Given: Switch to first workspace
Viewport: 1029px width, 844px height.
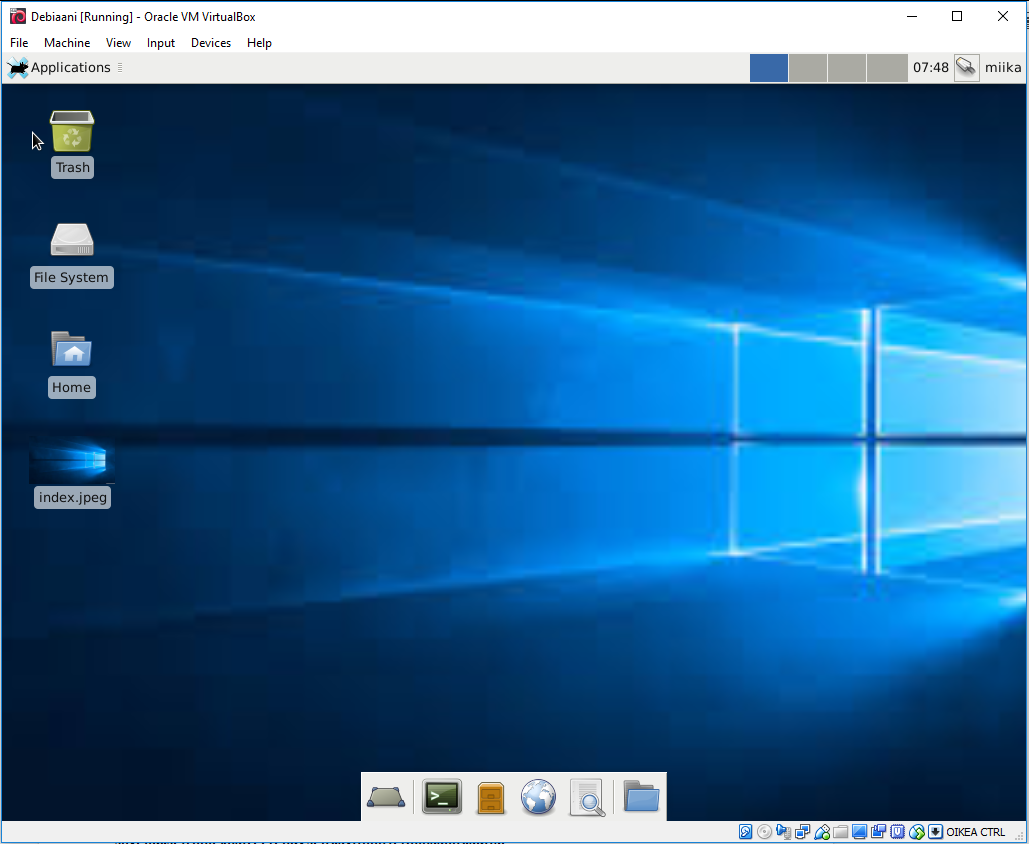Looking at the screenshot, I should pos(768,68).
